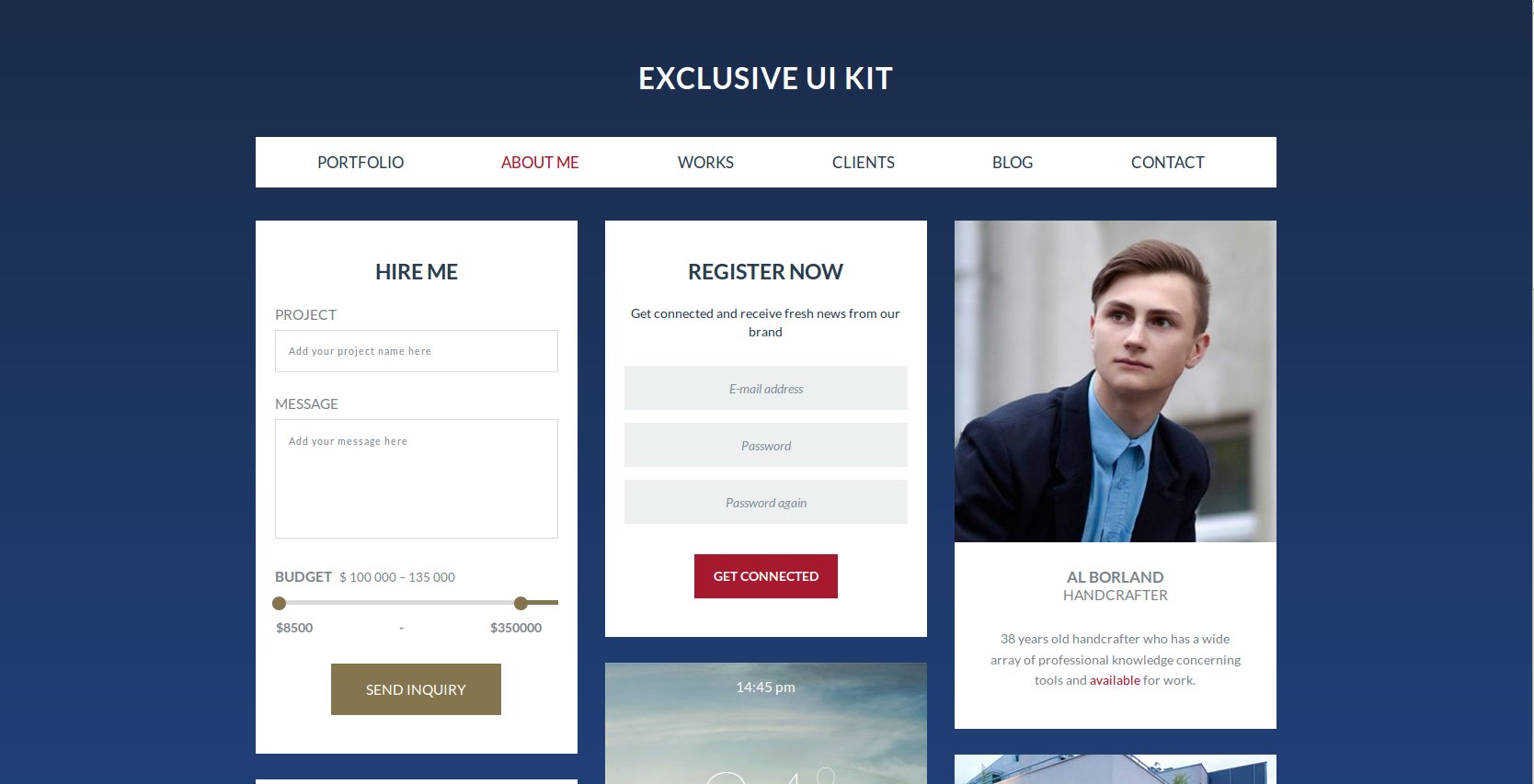Click the weather widget showing 14:45 pm
Viewport: 1534px width, 784px height.
pos(766,723)
